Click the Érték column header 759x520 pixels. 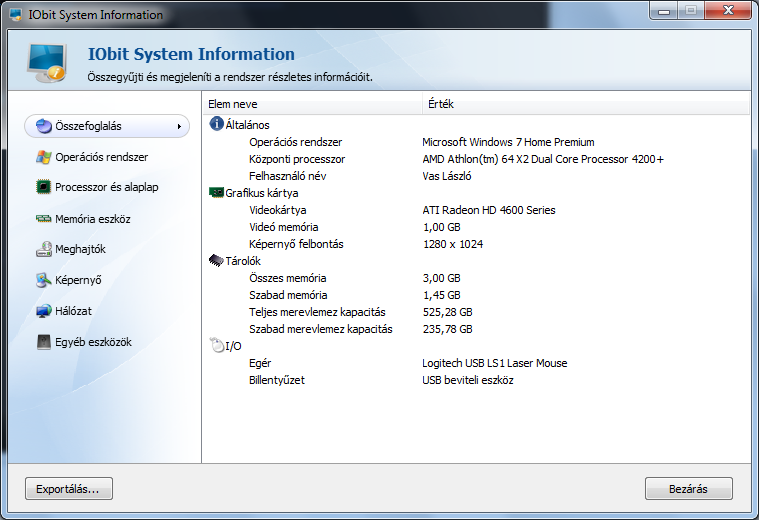click(586, 104)
